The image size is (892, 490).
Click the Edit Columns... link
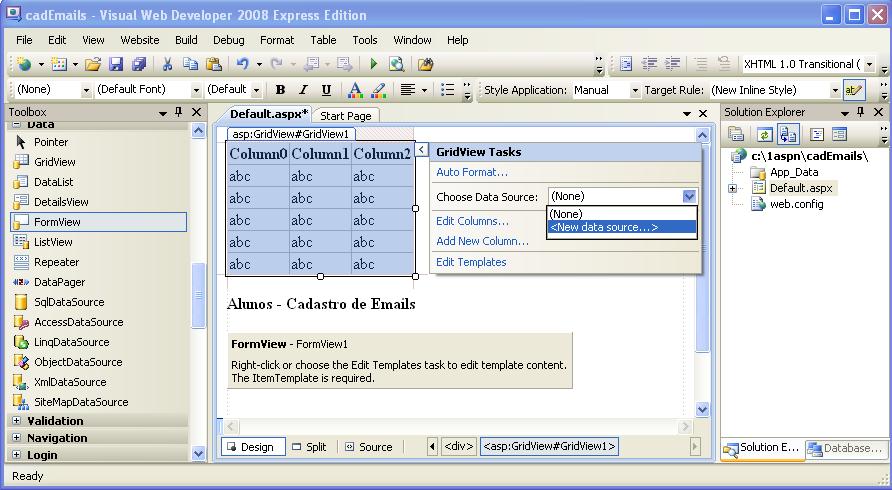click(x=472, y=221)
